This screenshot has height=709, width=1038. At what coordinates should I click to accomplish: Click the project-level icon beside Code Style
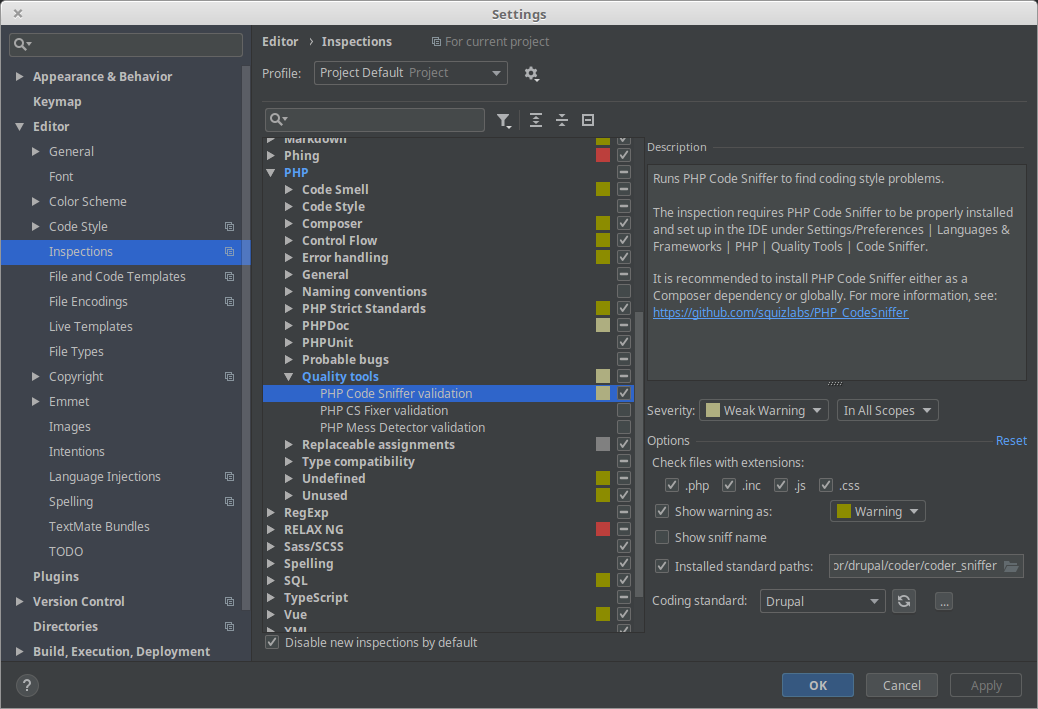click(x=229, y=226)
